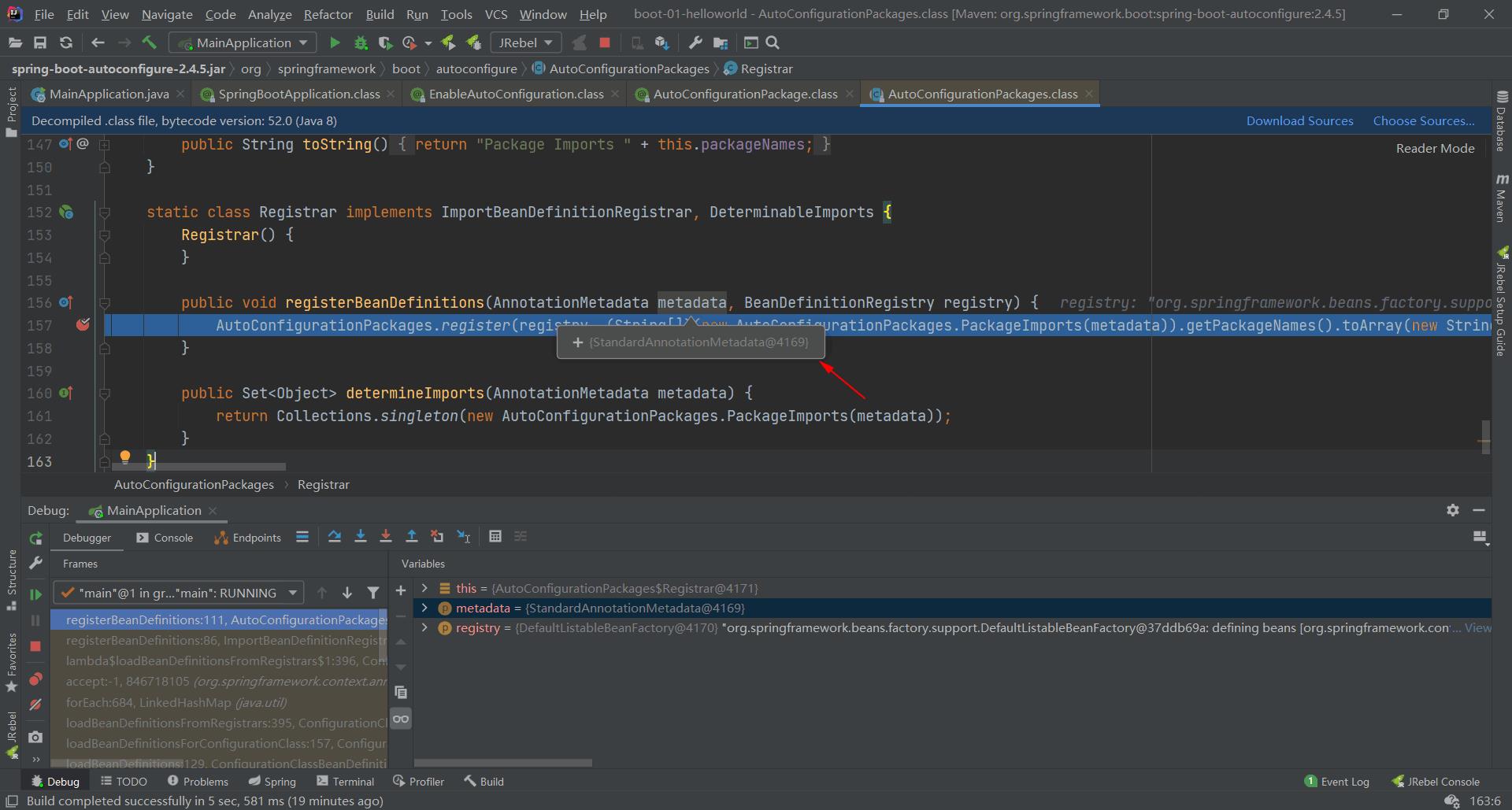
Task: Click Drop Frame icon
Action: pyautogui.click(x=437, y=536)
